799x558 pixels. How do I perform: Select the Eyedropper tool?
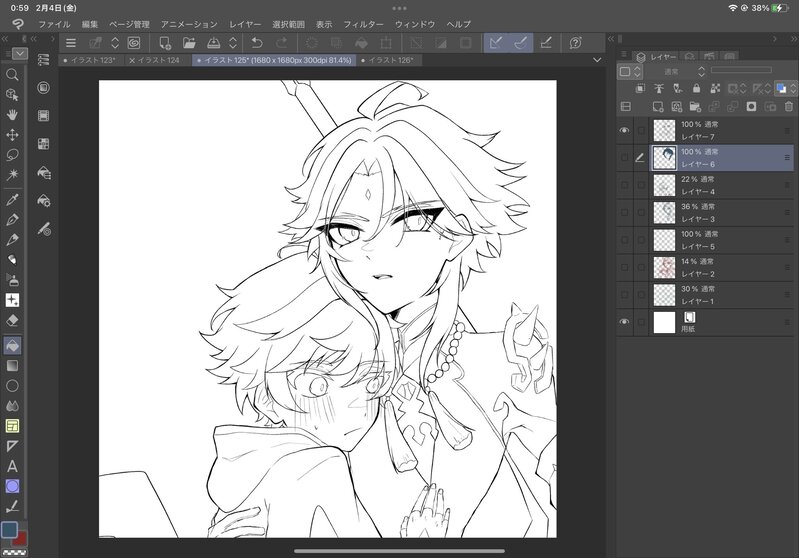[12, 199]
